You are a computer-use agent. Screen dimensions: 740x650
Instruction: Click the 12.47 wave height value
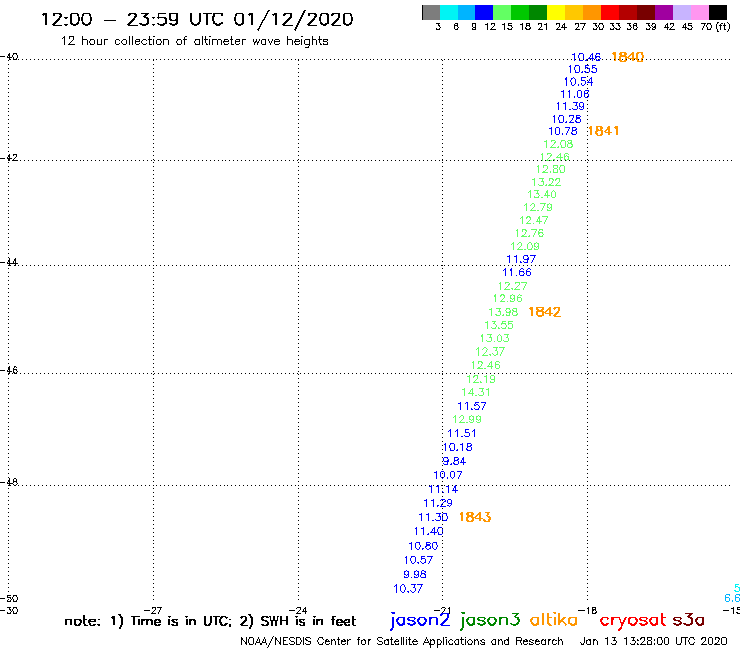[534, 220]
